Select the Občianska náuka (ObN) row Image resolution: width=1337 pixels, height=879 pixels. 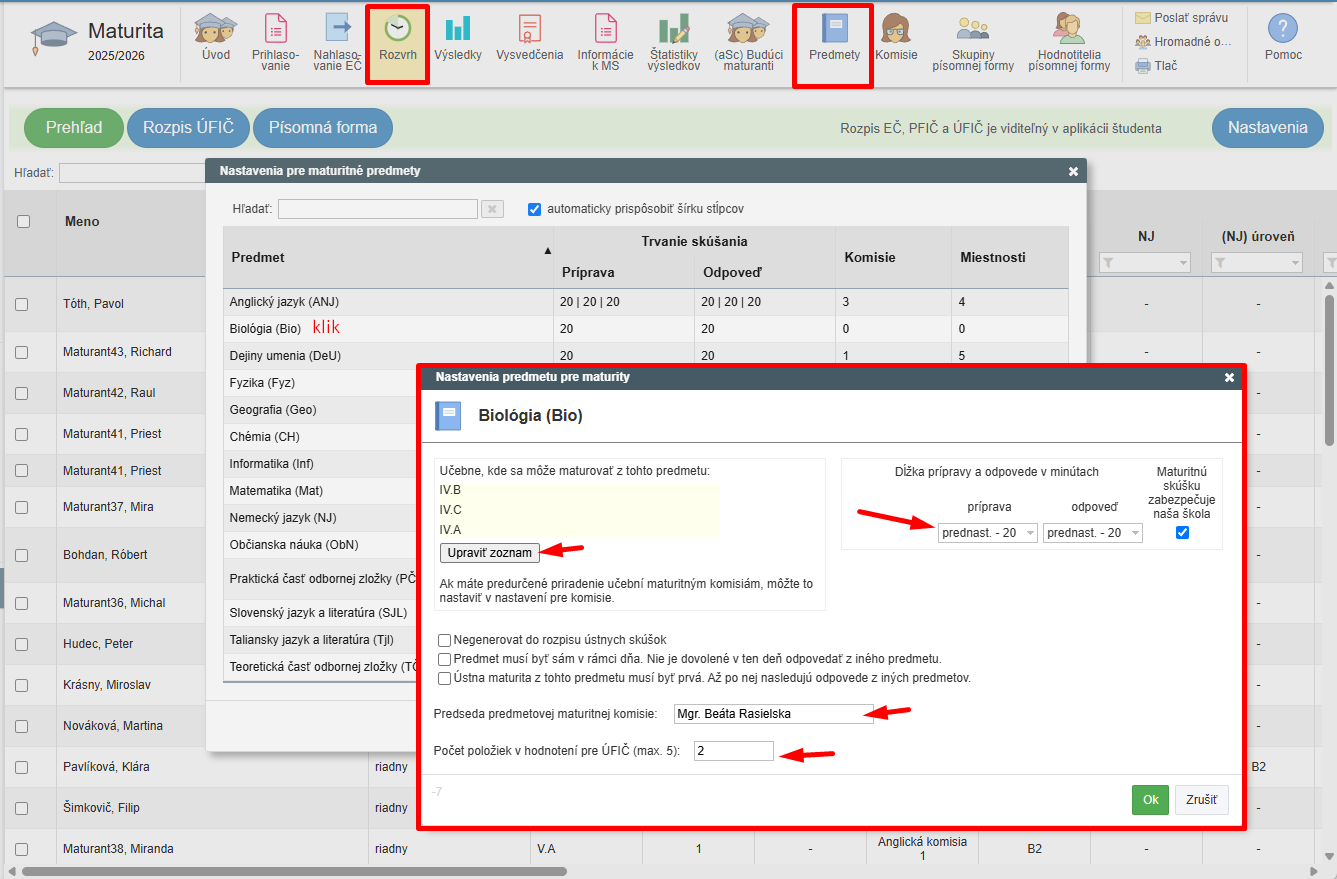click(320, 545)
